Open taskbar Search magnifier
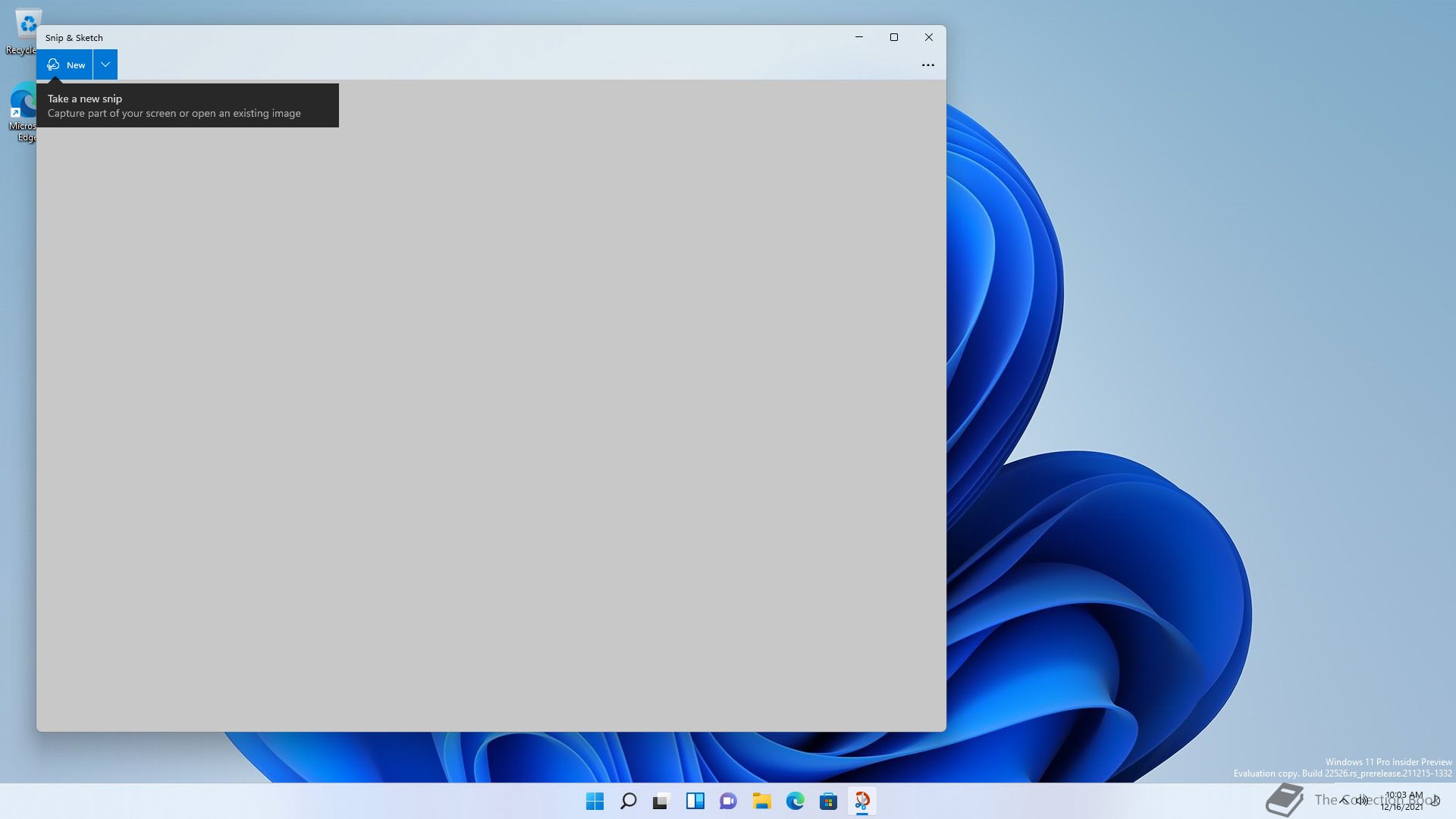 coord(629,801)
